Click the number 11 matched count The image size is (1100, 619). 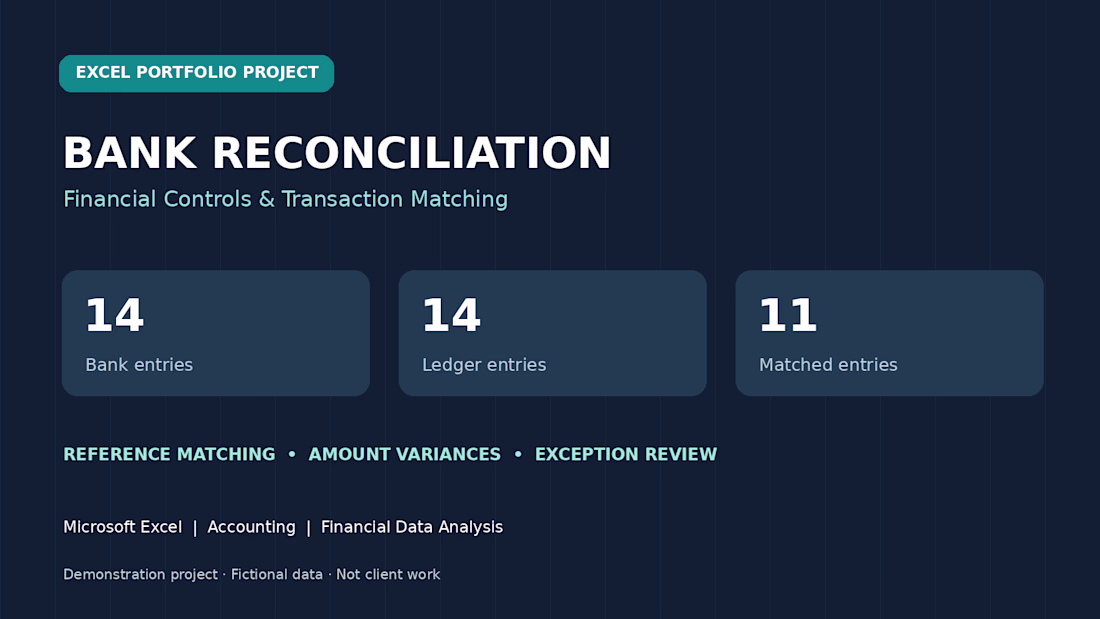tap(788, 315)
